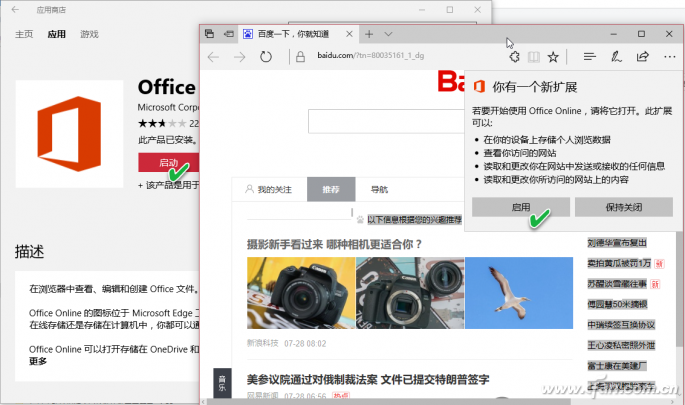685x405 pixels.
Task: Expand the tab preview chevron
Action: [388, 34]
